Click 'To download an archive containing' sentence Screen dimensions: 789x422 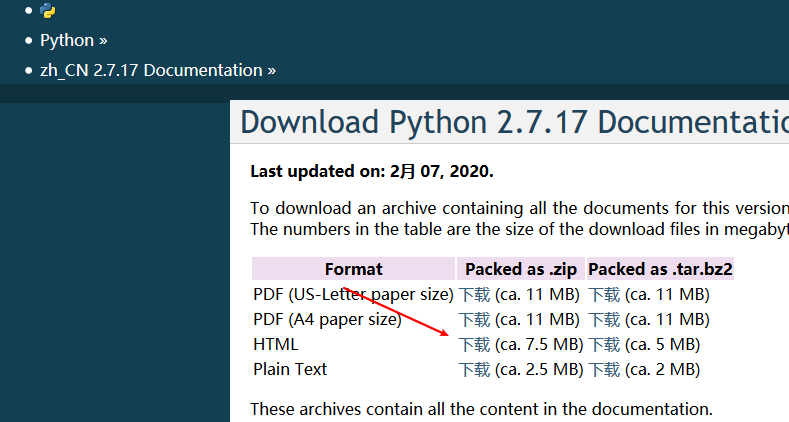(519, 208)
